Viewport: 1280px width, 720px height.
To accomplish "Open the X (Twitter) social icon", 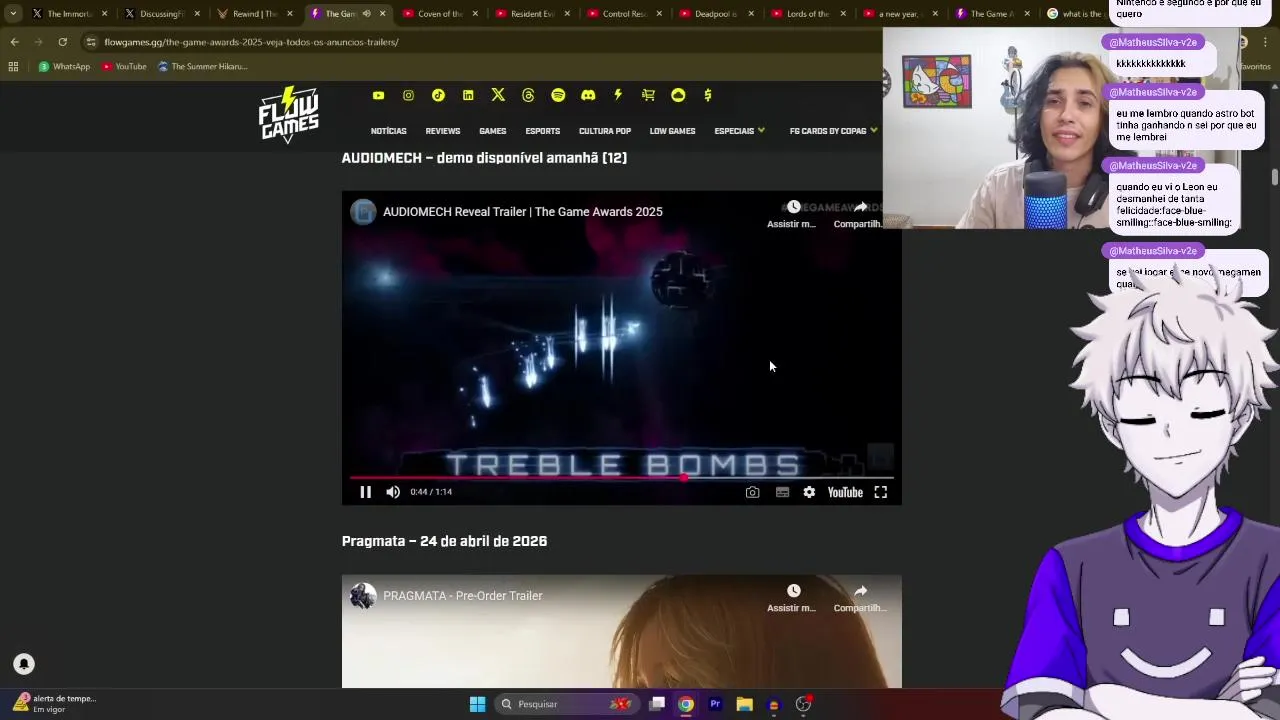I will coord(498,95).
